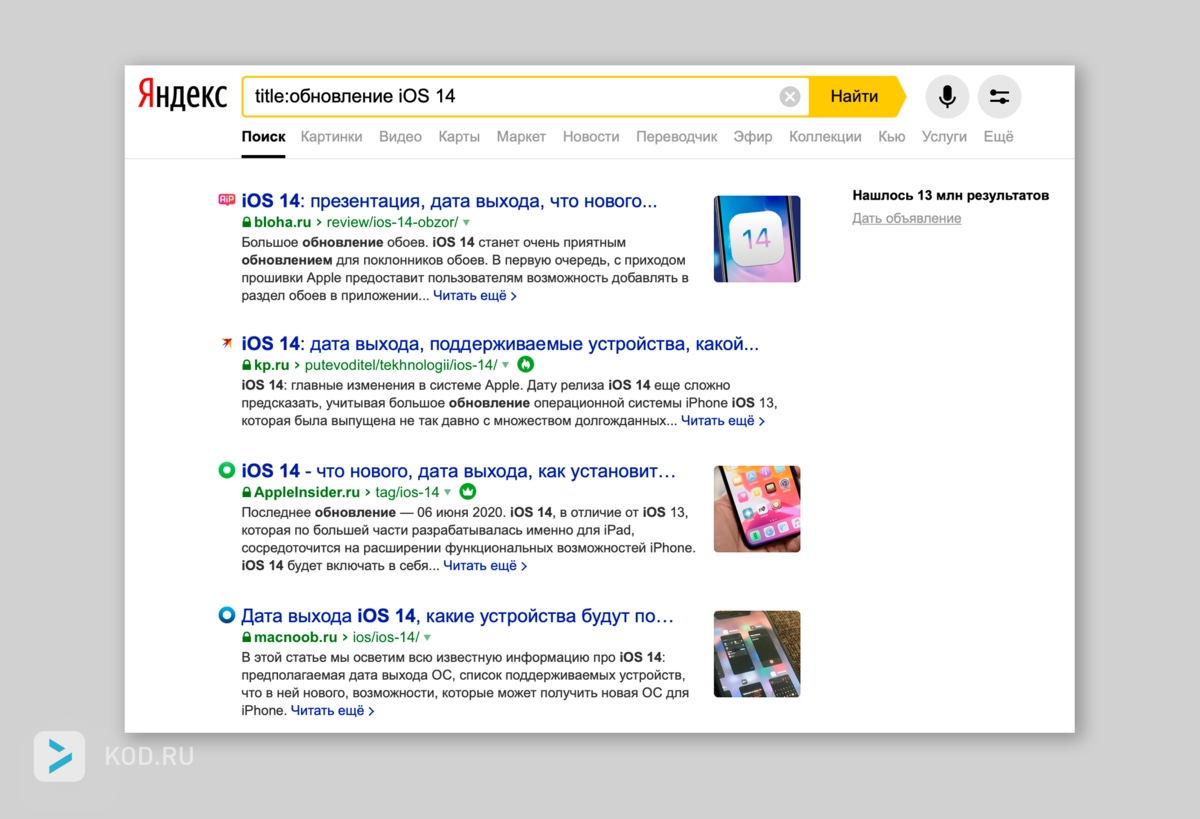Open result 'Дата выхода iOS 14, какие устройства'
Screen dimensions: 1200x819
point(457,616)
